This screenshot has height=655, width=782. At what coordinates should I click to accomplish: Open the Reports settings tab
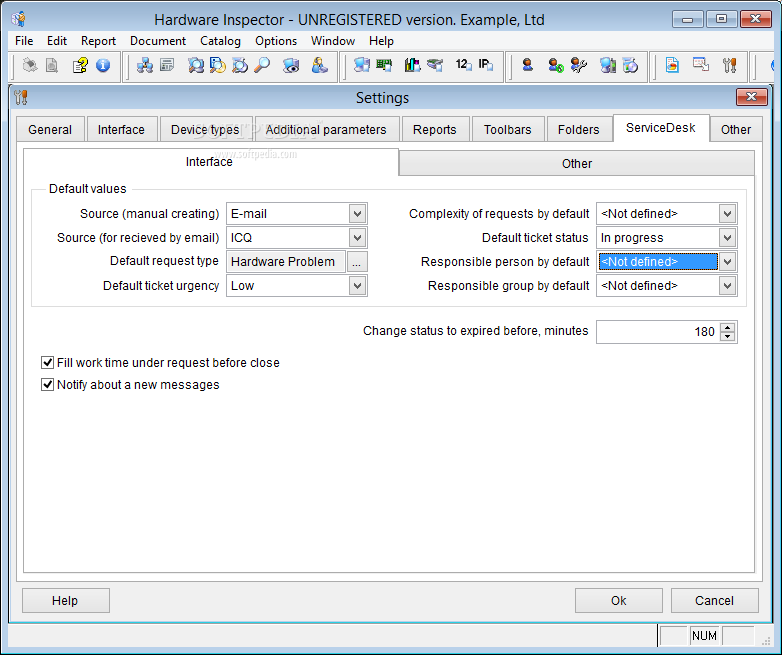435,130
